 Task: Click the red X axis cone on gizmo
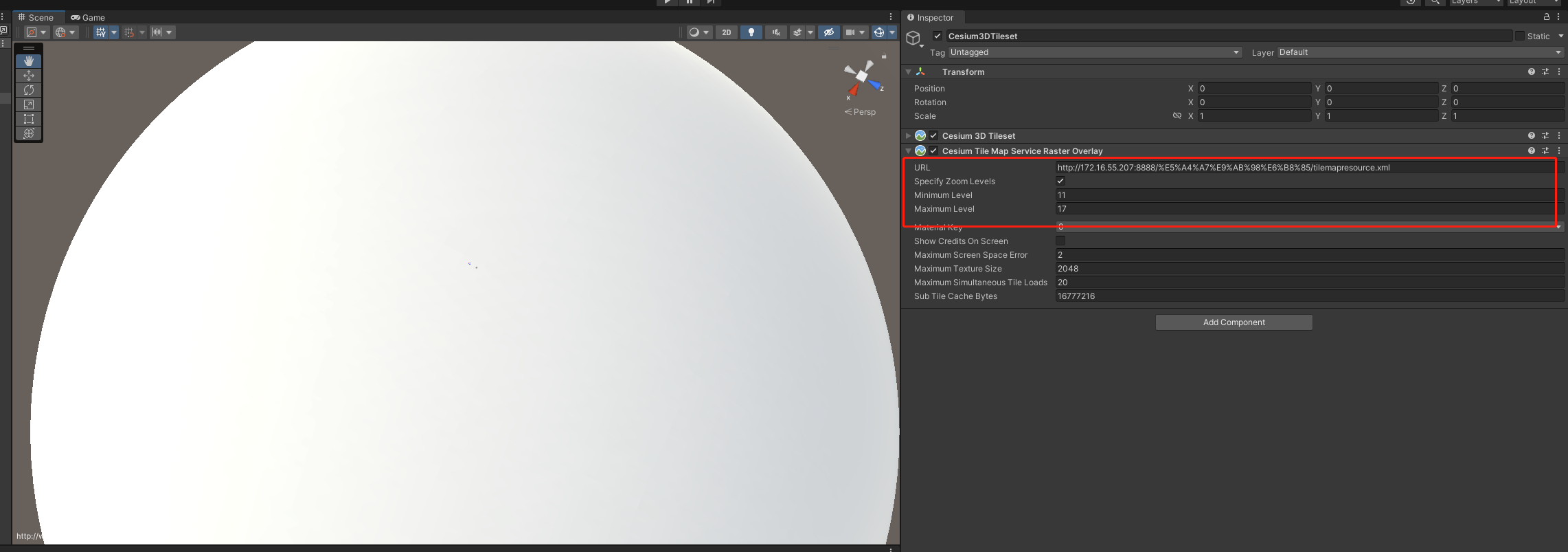pyautogui.click(x=853, y=90)
